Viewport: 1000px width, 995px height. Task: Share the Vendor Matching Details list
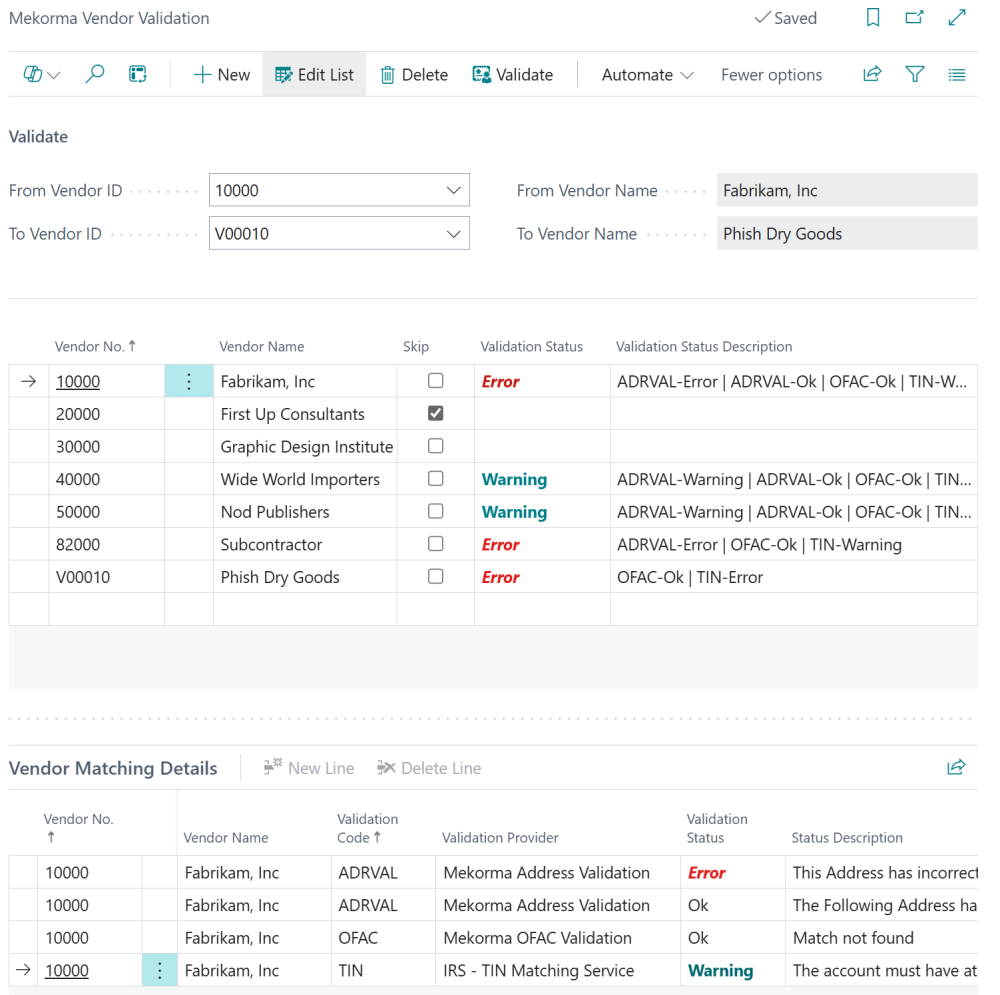(x=956, y=767)
